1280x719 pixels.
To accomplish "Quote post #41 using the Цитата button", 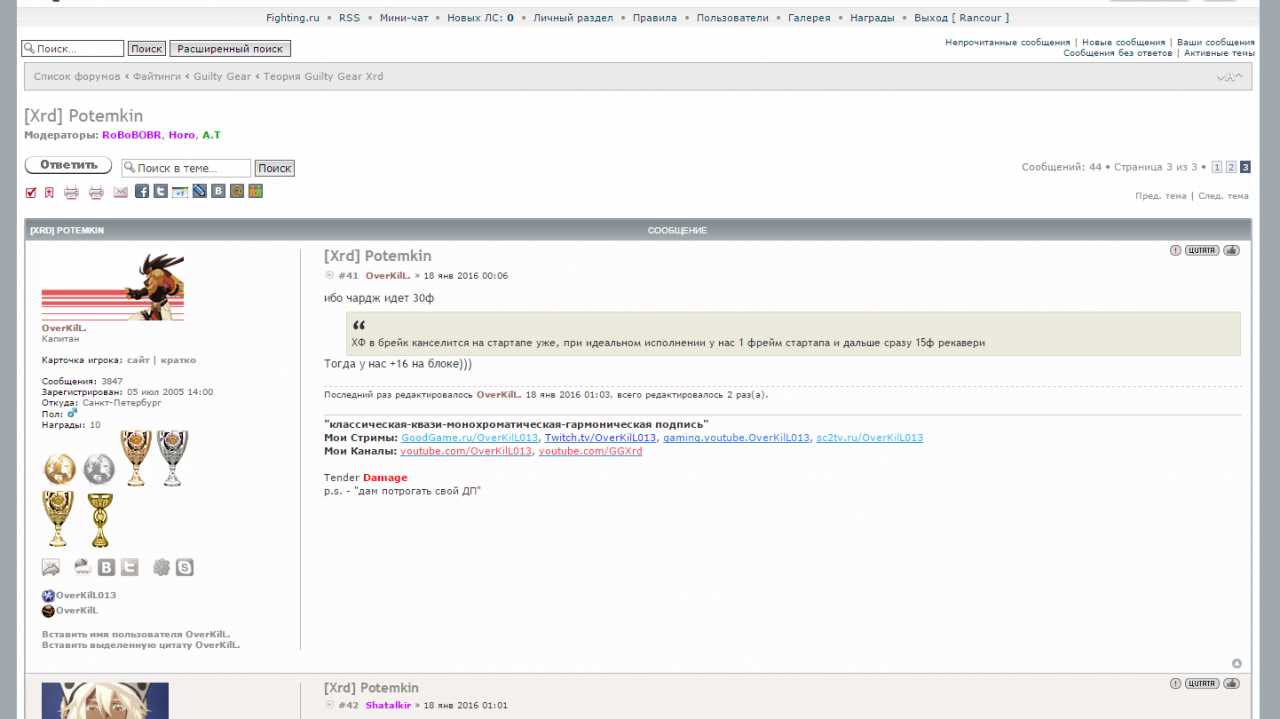I will 1202,250.
